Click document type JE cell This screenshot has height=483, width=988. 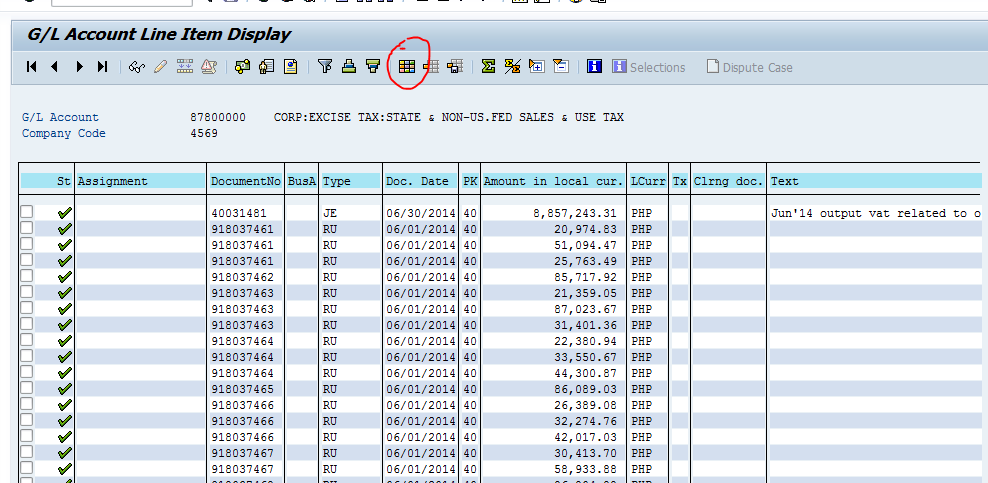330,213
